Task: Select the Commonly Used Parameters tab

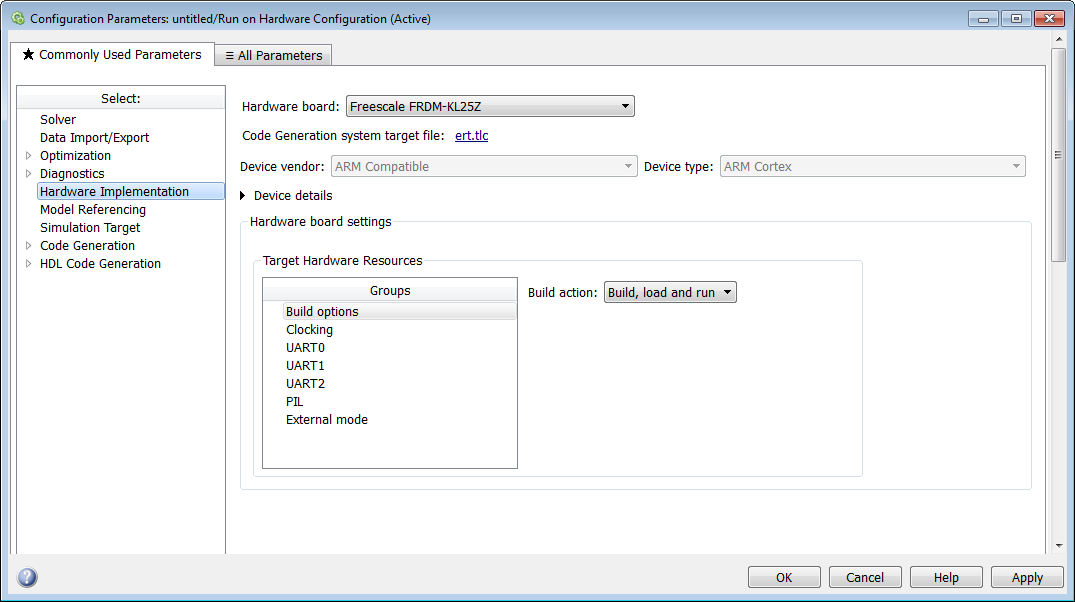Action: tap(112, 55)
